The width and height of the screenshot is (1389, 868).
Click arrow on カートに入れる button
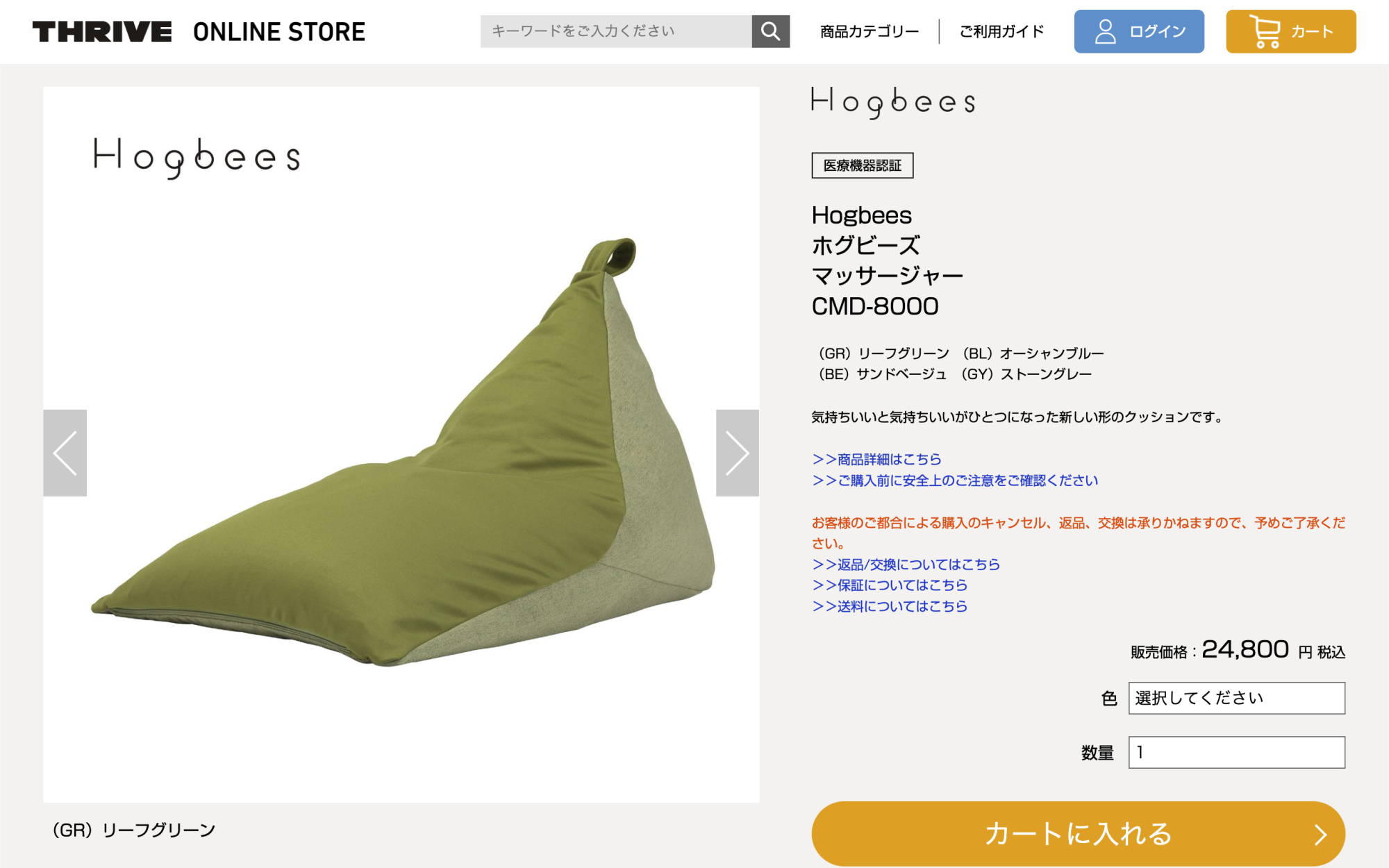tap(1320, 834)
